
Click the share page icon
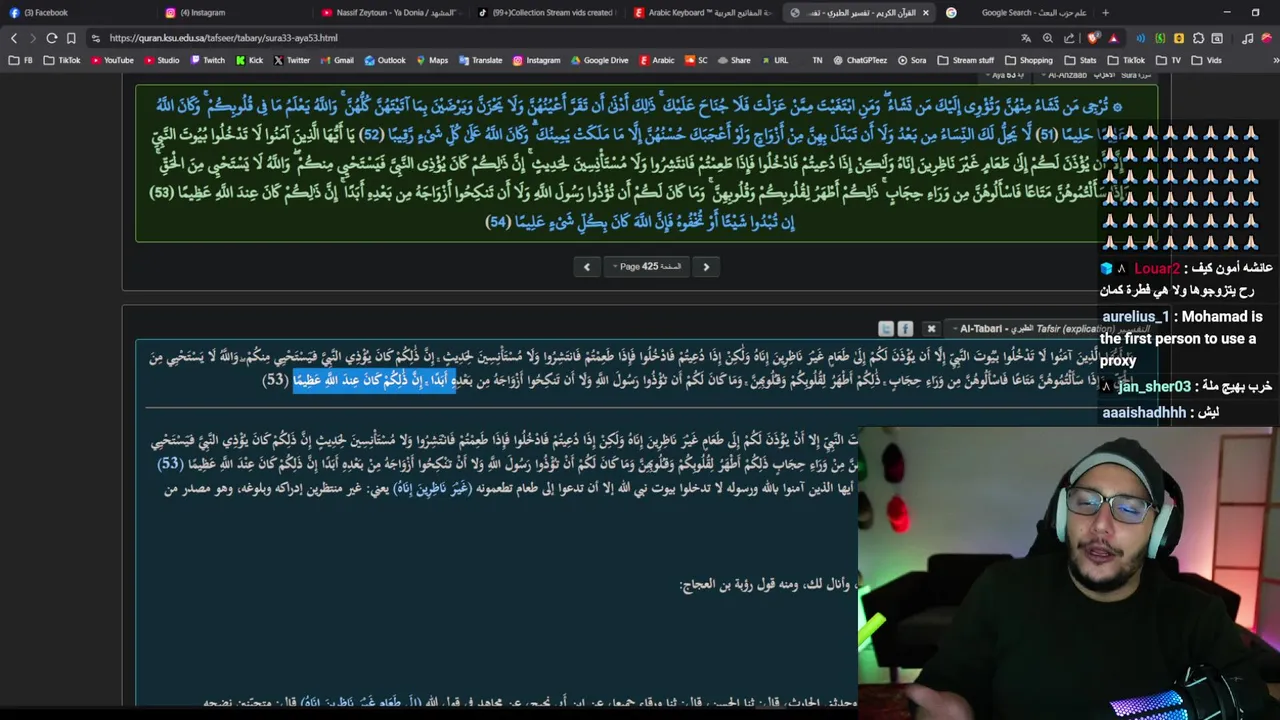[1069, 38]
